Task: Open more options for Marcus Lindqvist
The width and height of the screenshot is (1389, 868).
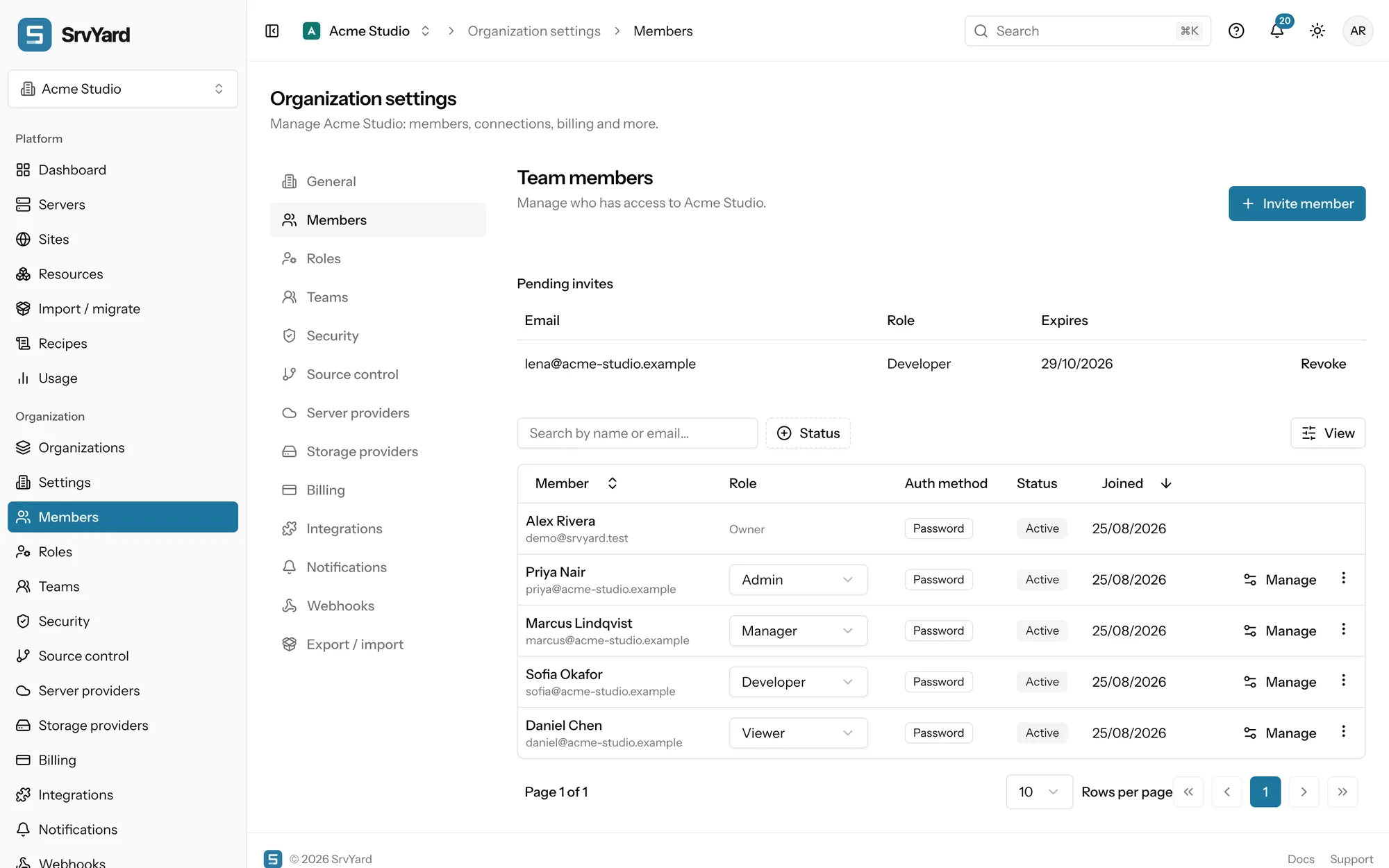Action: tap(1343, 629)
